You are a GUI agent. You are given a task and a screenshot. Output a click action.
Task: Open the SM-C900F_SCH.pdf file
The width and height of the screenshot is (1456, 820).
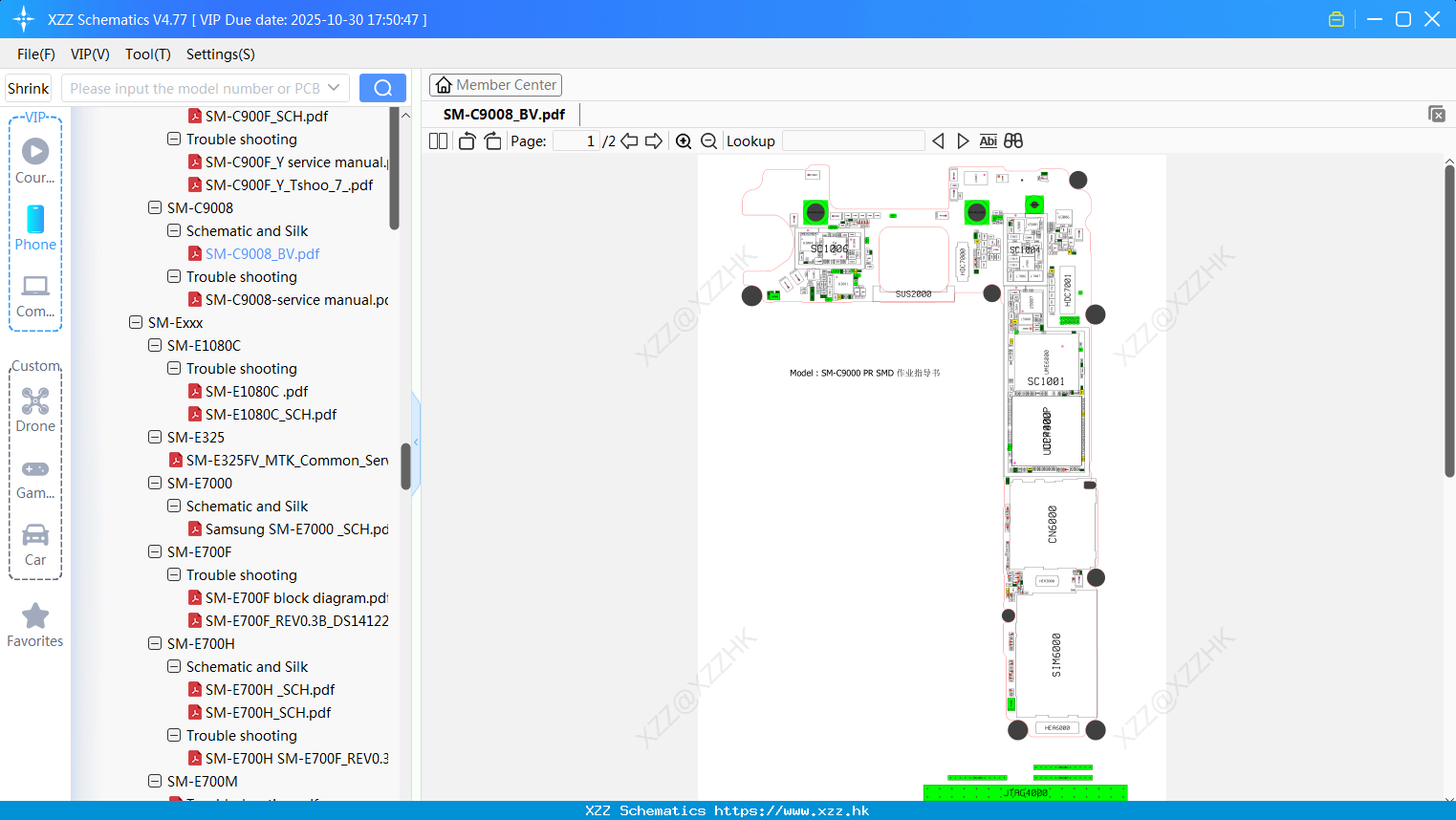click(267, 116)
